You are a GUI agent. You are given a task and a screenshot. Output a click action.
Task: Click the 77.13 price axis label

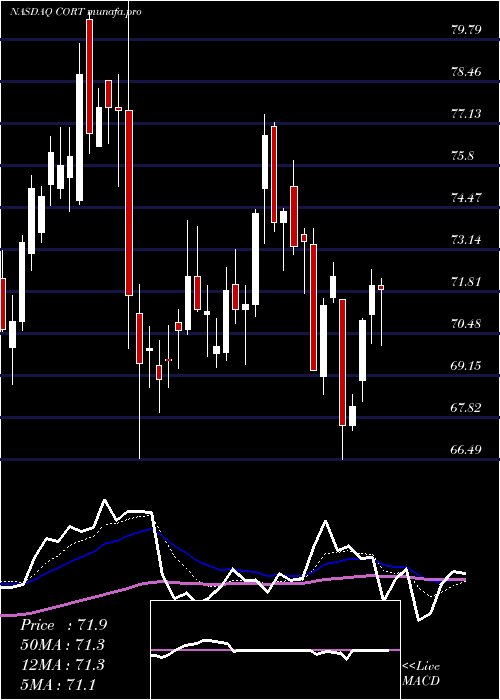466,114
